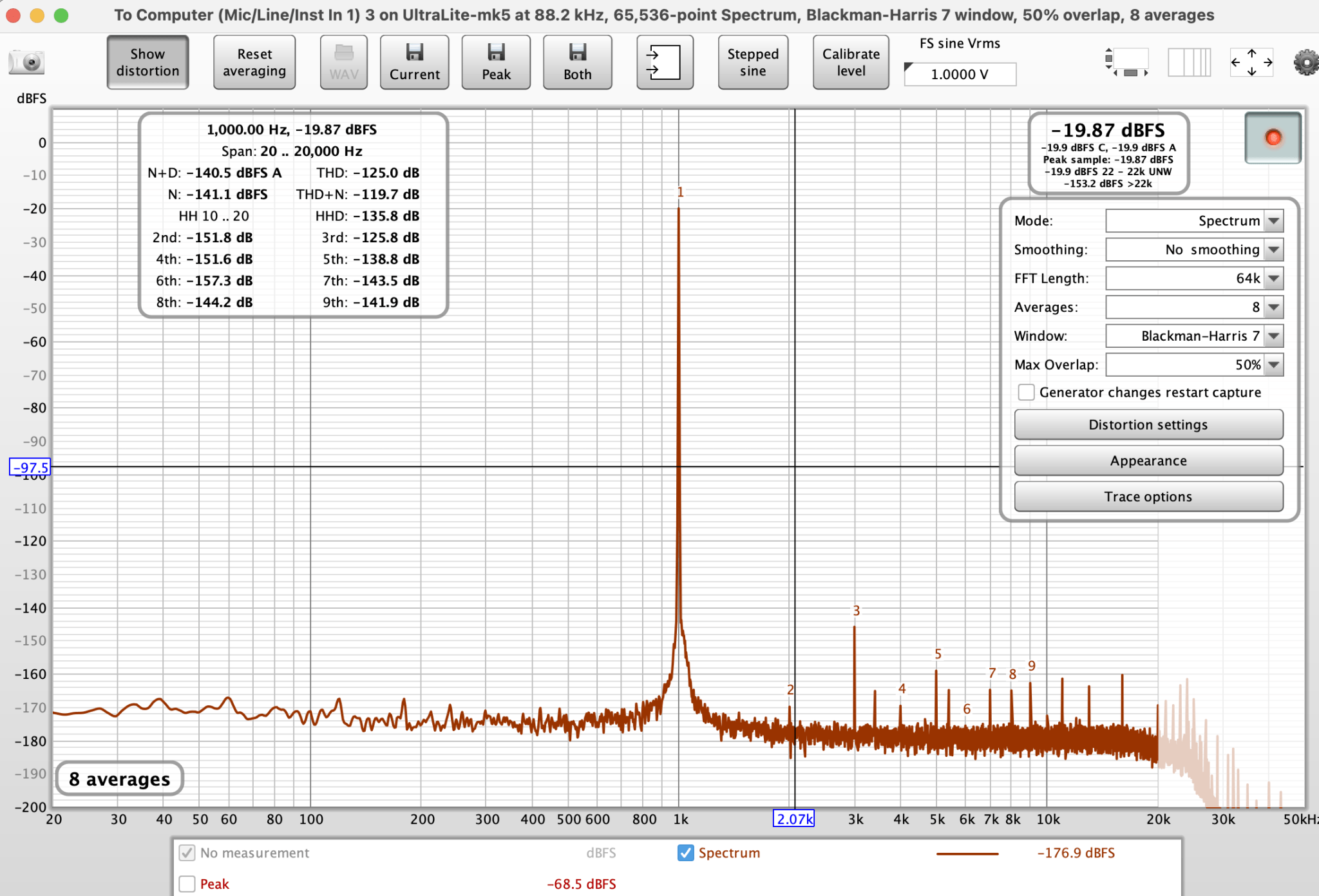The width and height of the screenshot is (1319, 896).
Task: Open settings gear icon
Action: click(x=1305, y=62)
